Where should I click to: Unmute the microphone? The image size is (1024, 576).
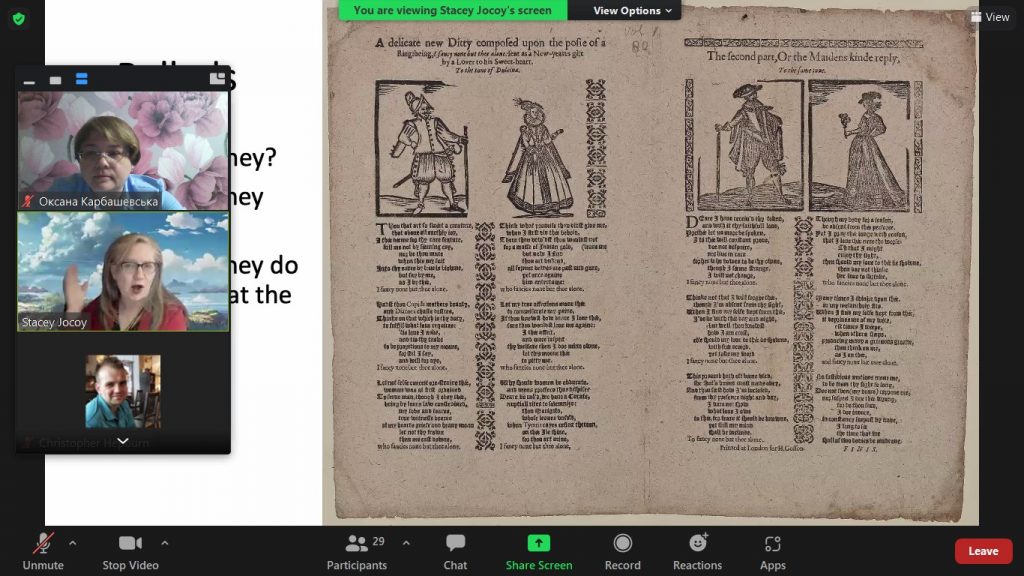pos(43,552)
